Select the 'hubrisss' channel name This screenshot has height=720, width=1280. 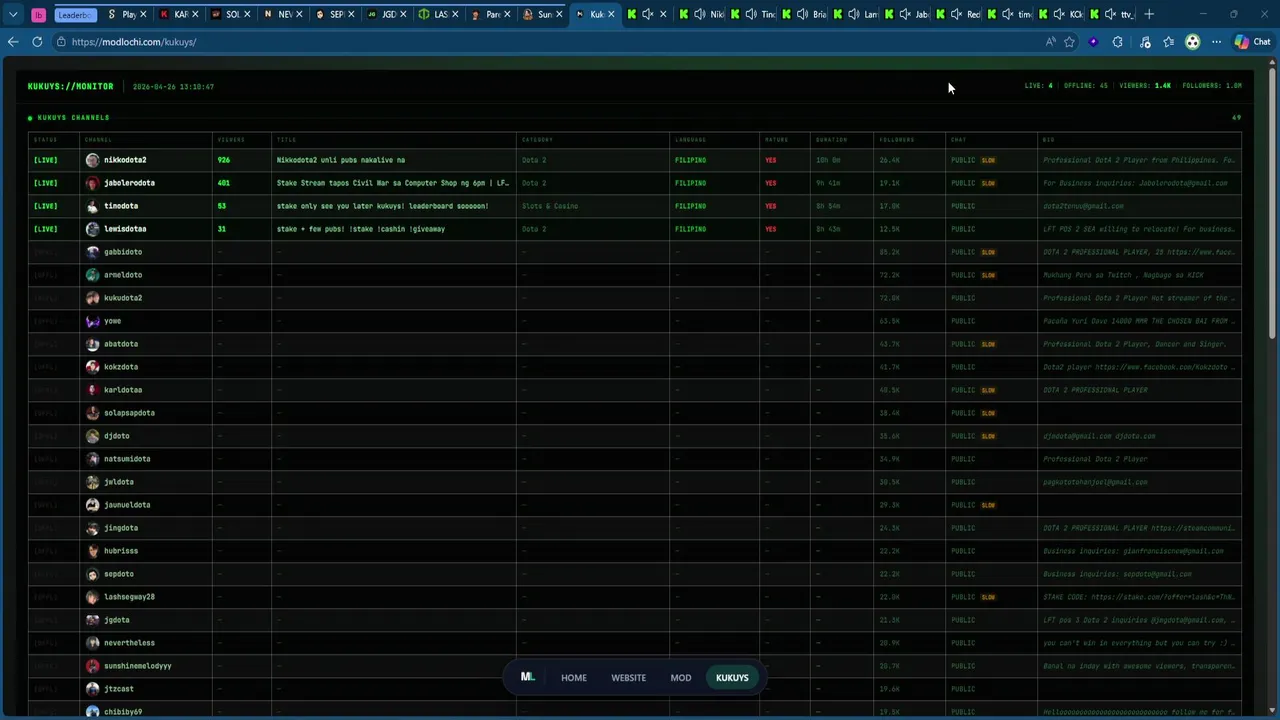point(121,551)
